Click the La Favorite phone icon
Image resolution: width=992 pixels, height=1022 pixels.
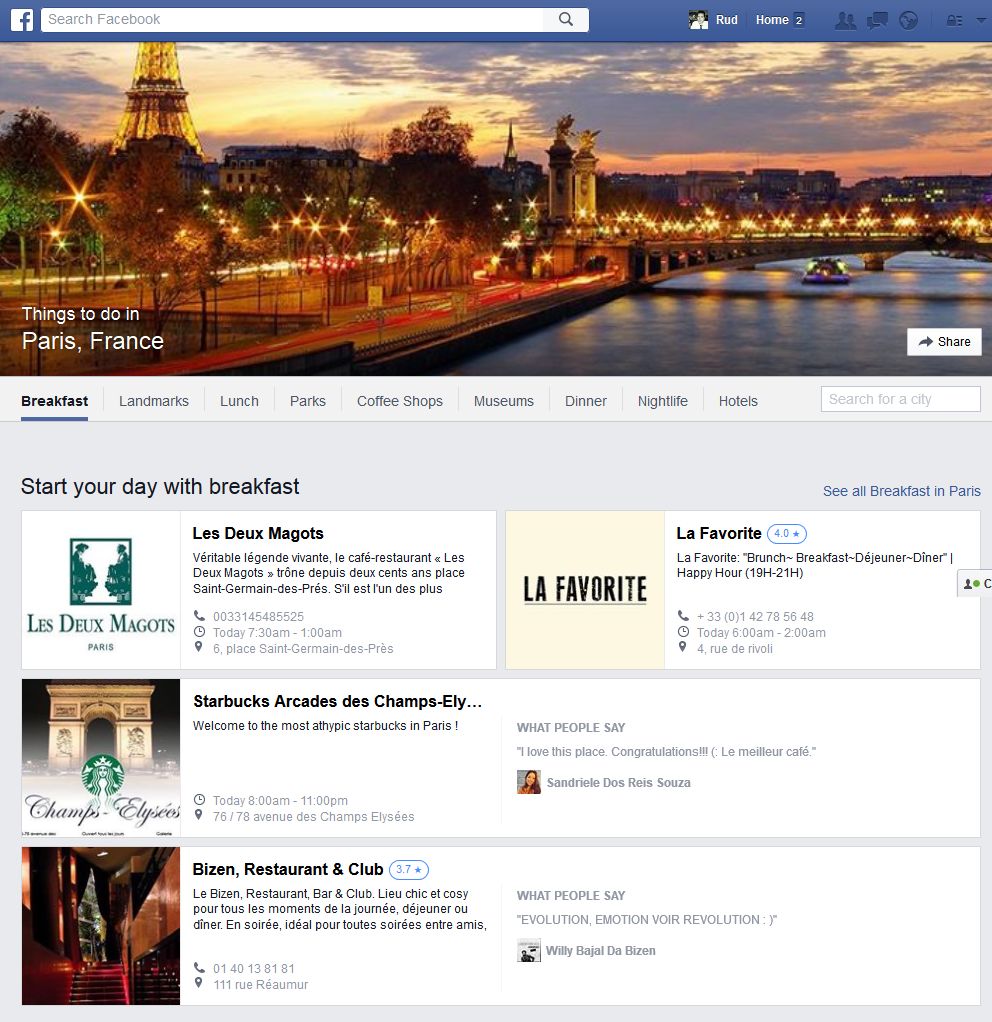683,615
